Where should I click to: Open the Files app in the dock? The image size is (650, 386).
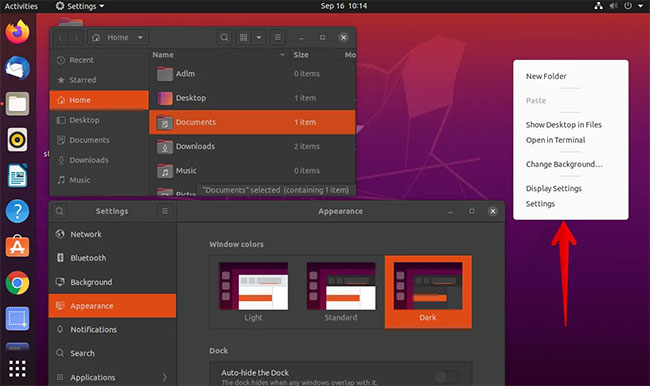[x=17, y=104]
